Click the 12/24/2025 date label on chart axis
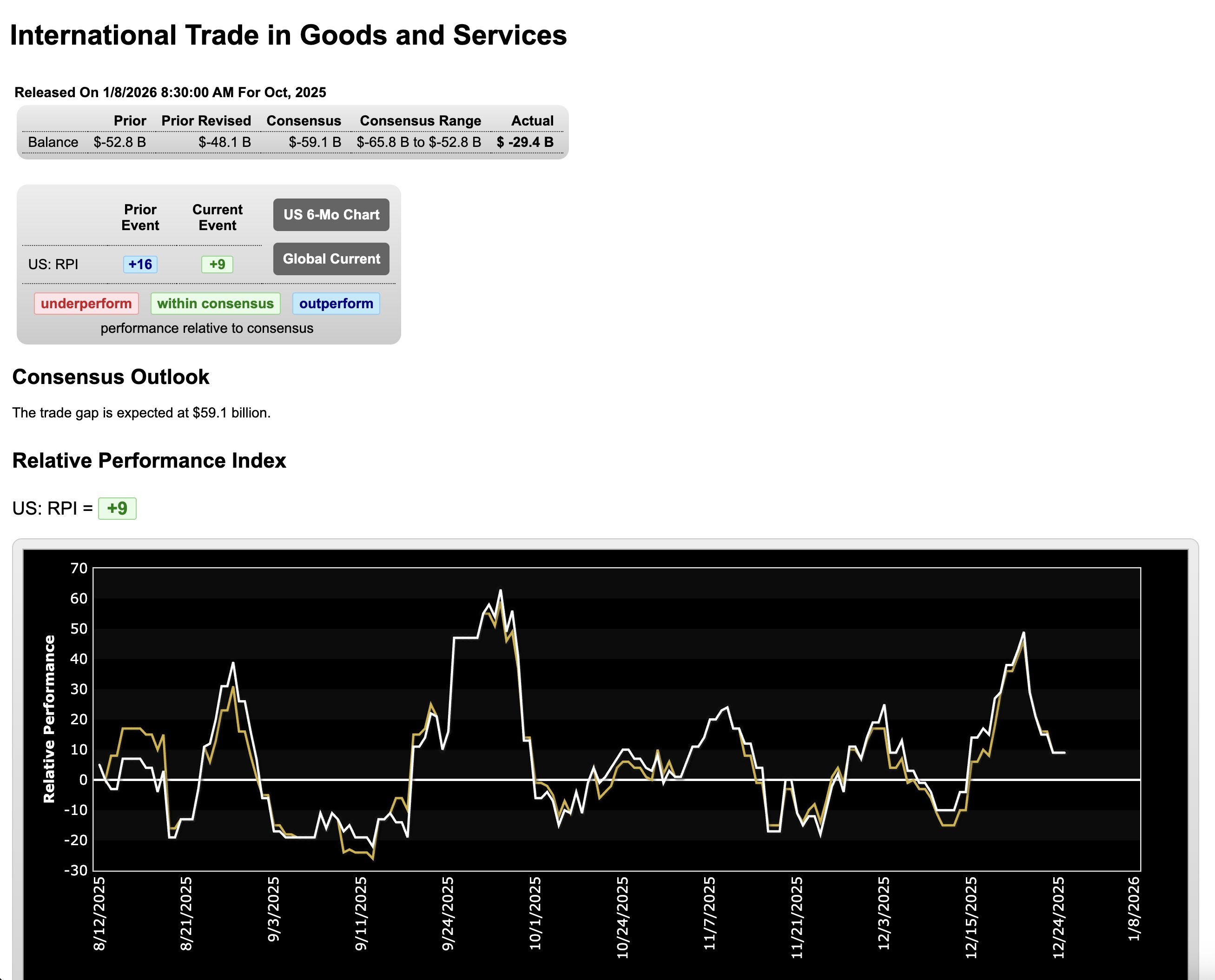This screenshot has height=980, width=1215. [x=1058, y=917]
